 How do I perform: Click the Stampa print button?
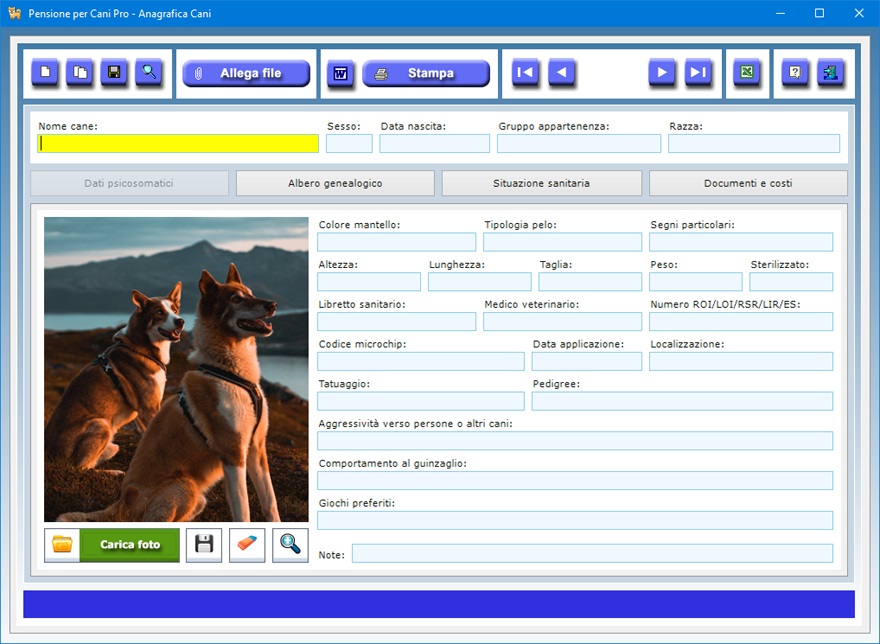426,74
